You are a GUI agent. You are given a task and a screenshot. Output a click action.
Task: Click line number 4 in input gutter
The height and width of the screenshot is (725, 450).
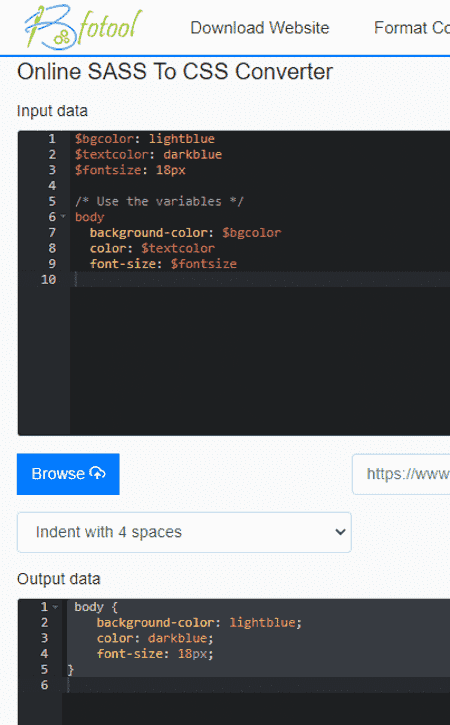click(x=52, y=185)
